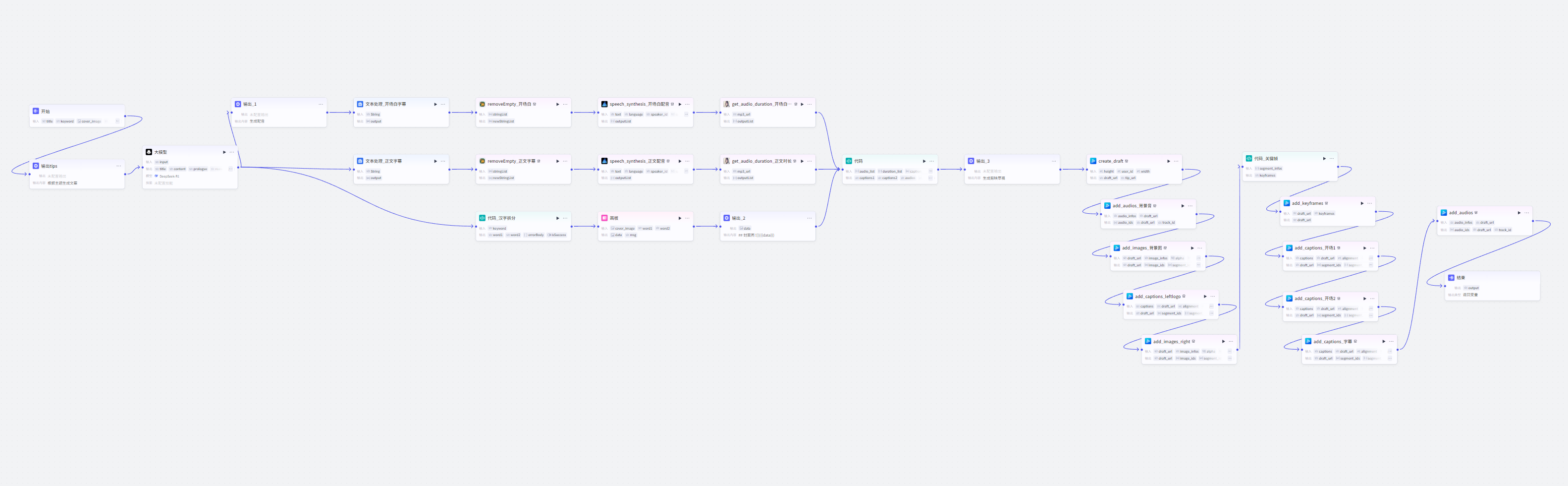Click segment_infos input on 代码_关键帧
The image size is (1568, 486).
click(1269, 168)
